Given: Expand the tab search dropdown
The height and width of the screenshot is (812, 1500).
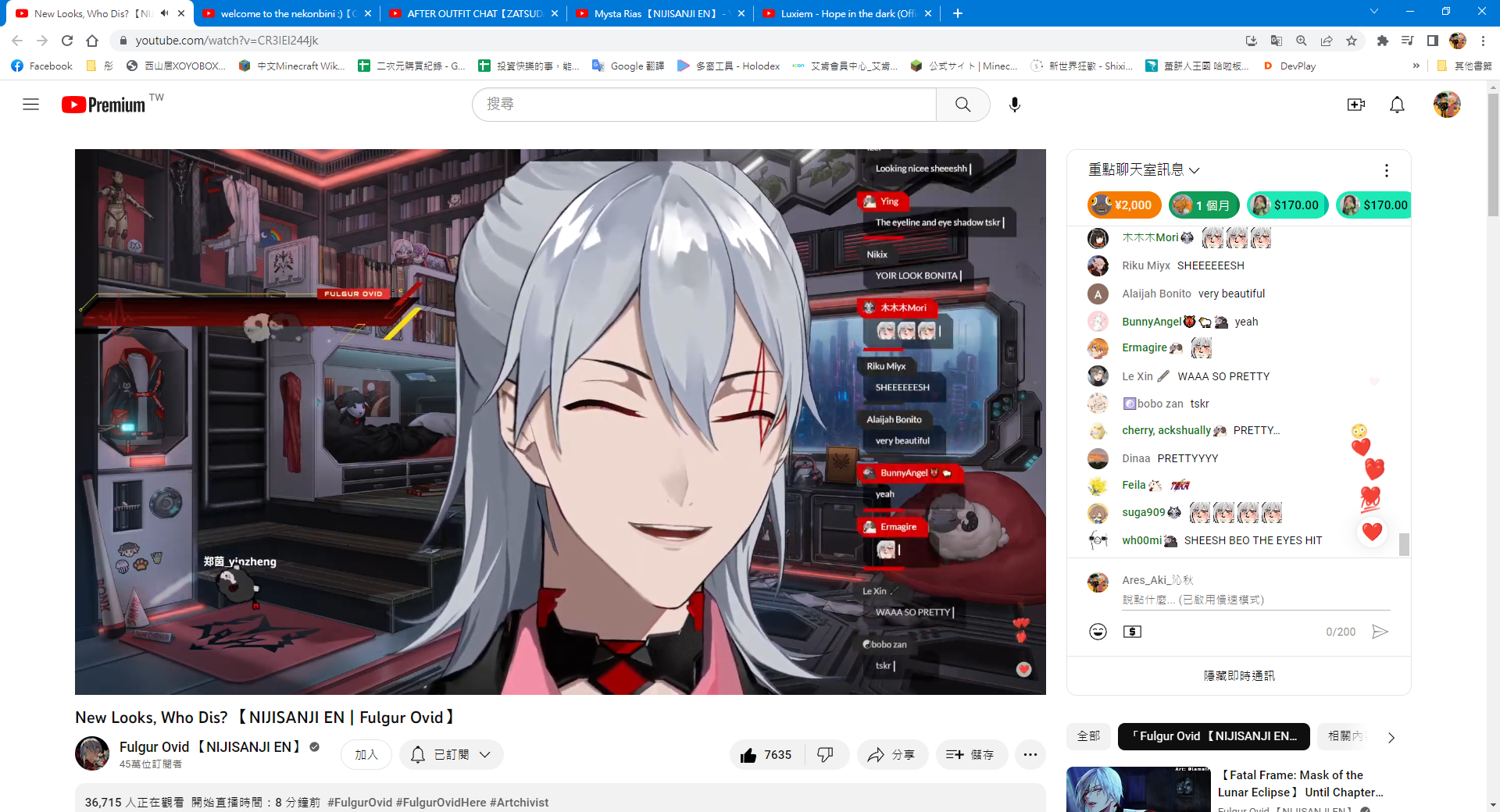Looking at the screenshot, I should (1373, 12).
